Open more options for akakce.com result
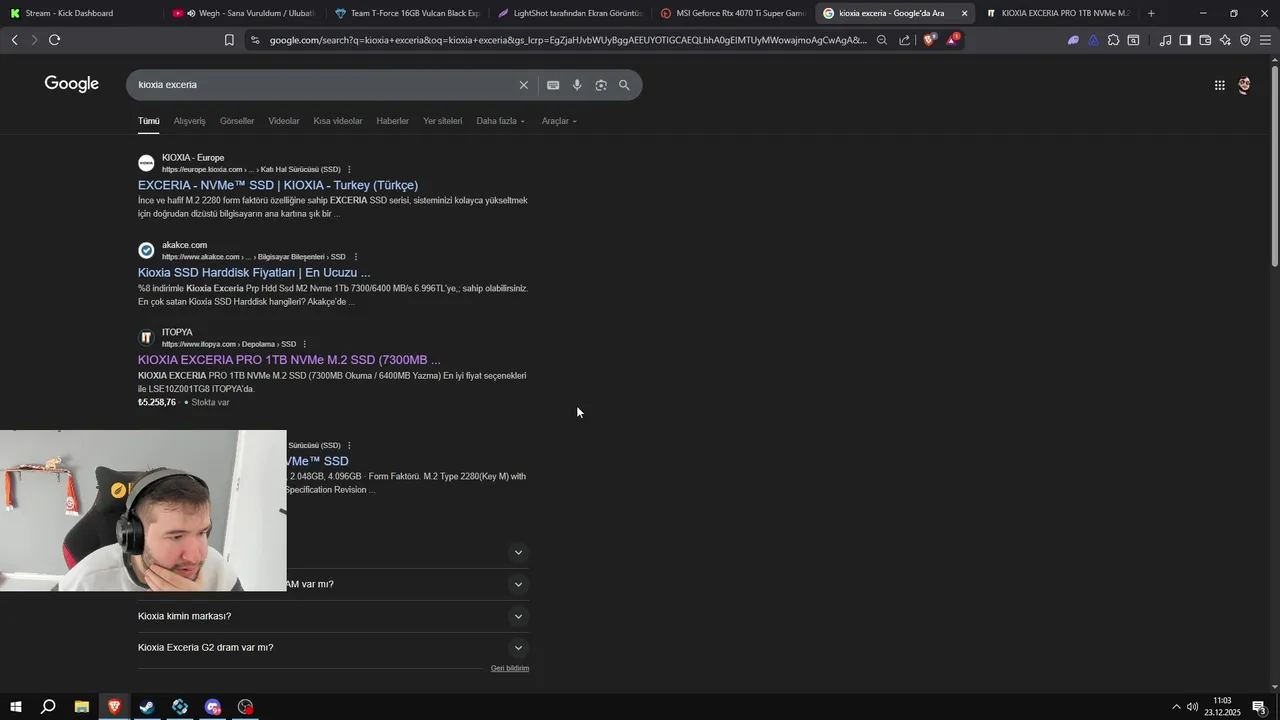This screenshot has height=720, width=1280. (355, 257)
